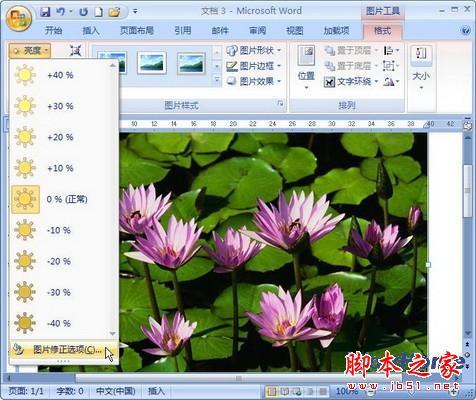
Task: Switch to print layout view icon
Action: coord(272,391)
